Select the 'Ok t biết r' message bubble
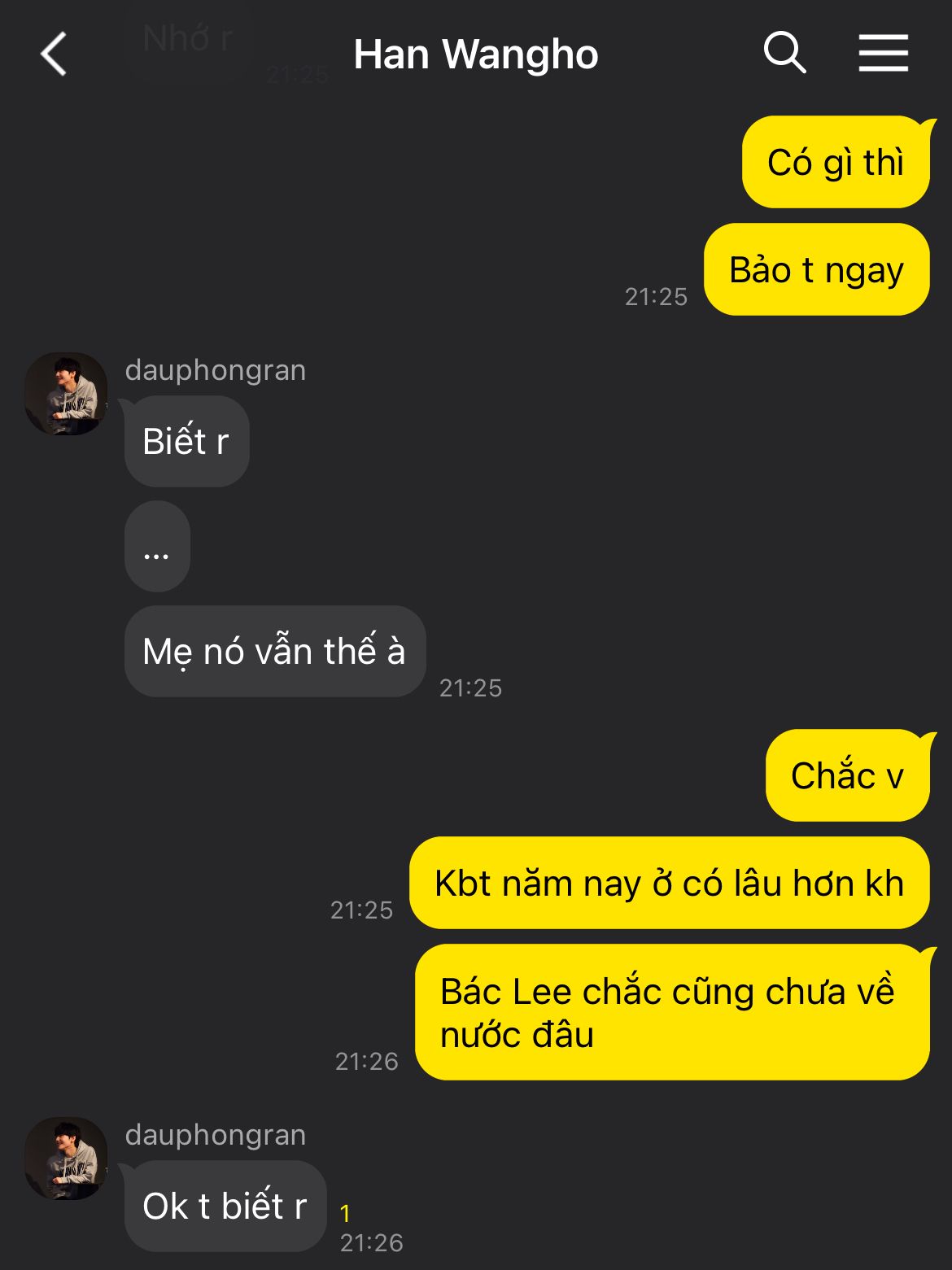 (225, 1207)
